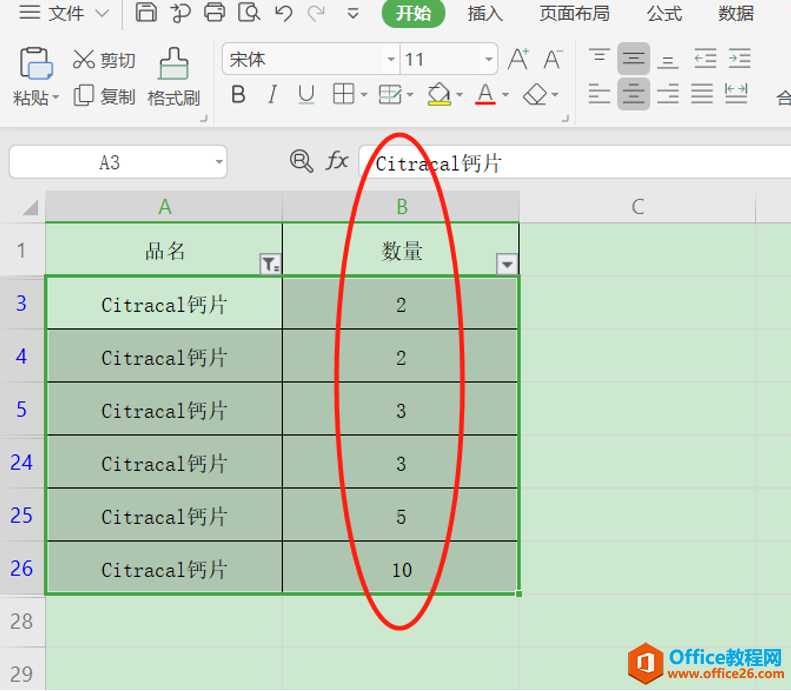The image size is (791, 691).
Task: Switch to the 插入 tab
Action: pyautogui.click(x=485, y=13)
